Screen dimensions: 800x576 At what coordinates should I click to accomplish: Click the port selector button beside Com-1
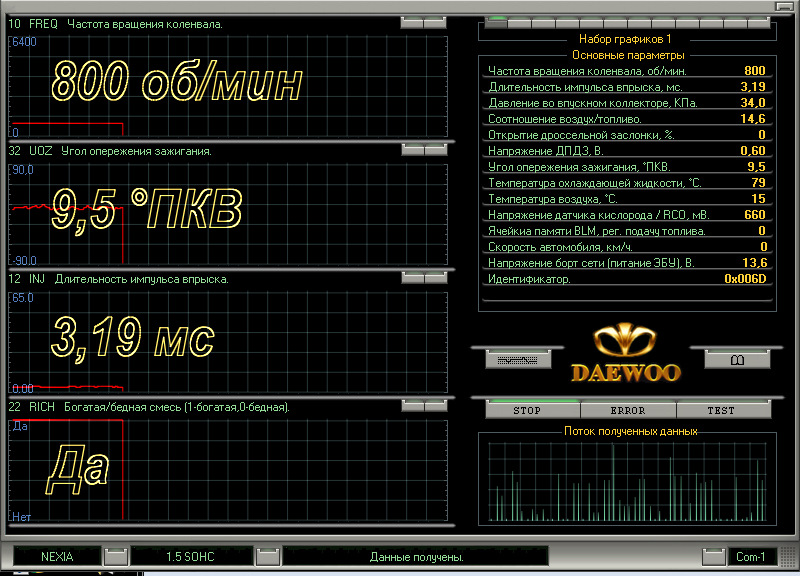[x=714, y=557]
